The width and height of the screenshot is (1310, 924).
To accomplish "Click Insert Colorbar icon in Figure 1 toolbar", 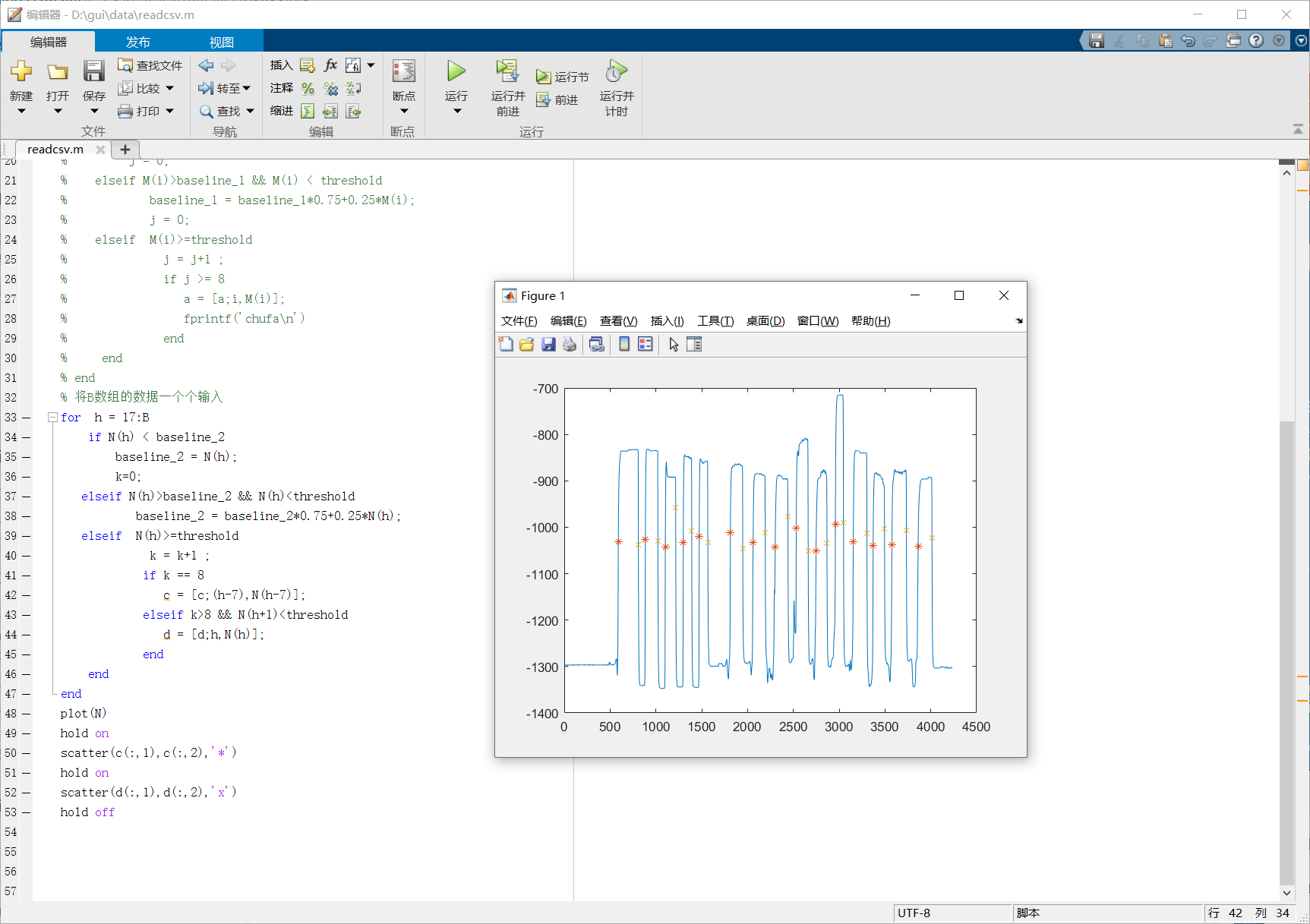I will pyautogui.click(x=624, y=344).
